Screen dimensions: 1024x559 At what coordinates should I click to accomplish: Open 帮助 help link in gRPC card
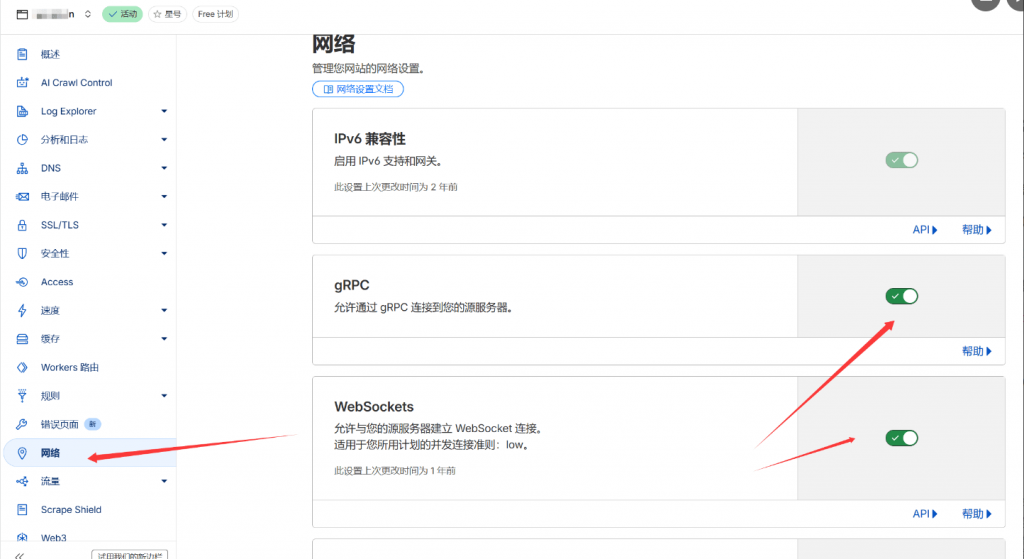click(976, 351)
